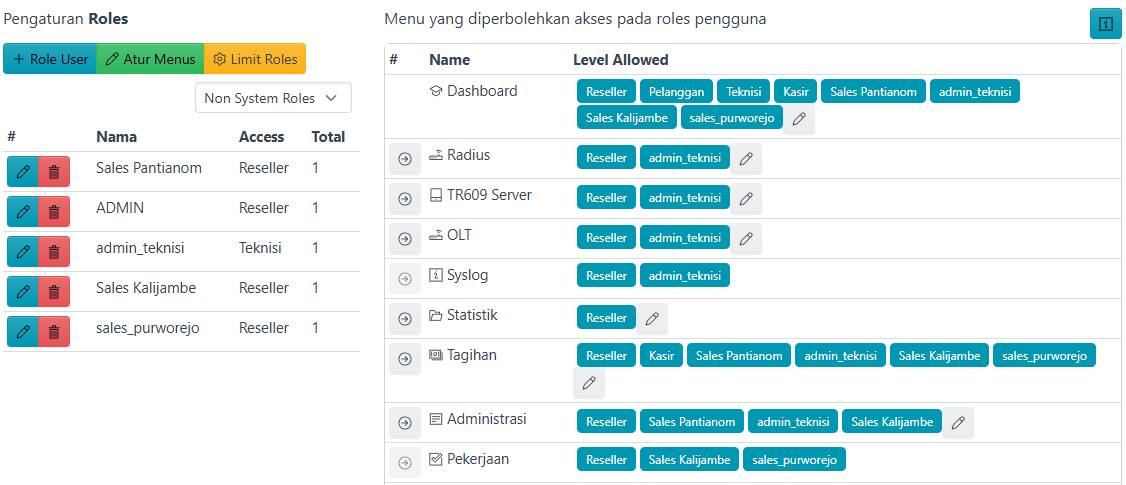Click Reseller badge in OLT row
Image resolution: width=1126 pixels, height=485 pixels.
[x=606, y=237]
